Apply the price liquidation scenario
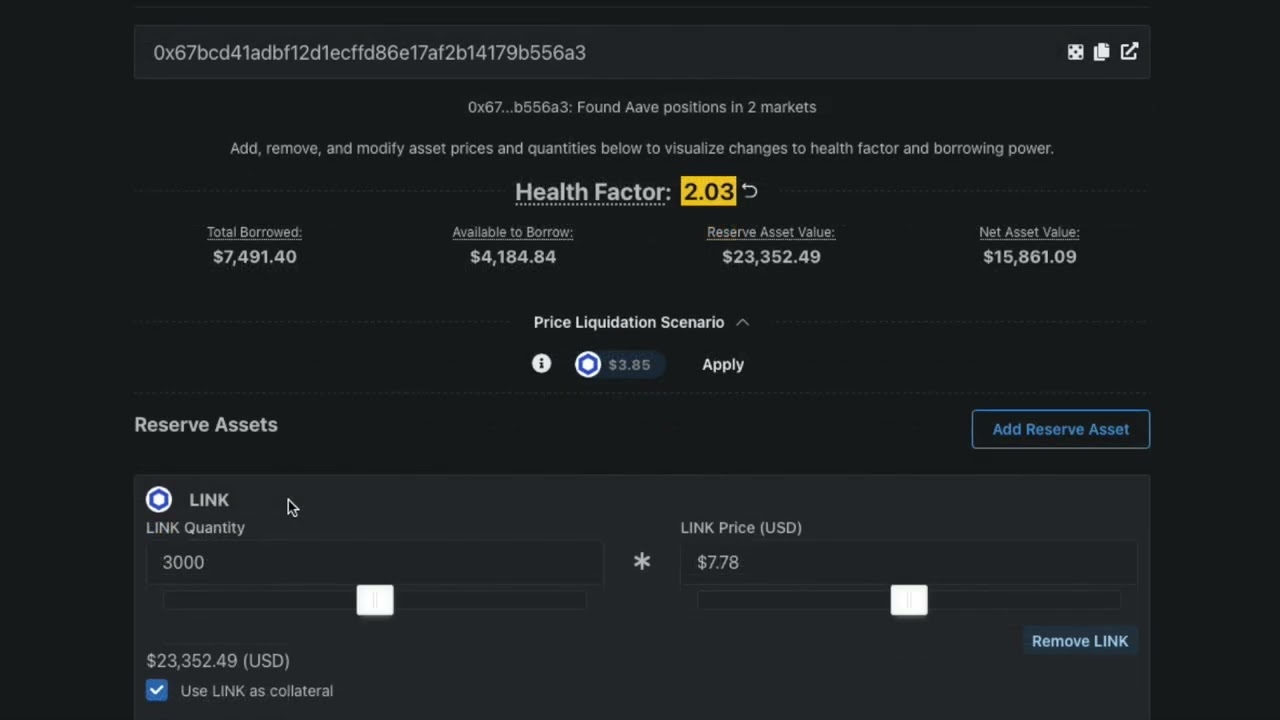The width and height of the screenshot is (1280, 720). coord(722,365)
